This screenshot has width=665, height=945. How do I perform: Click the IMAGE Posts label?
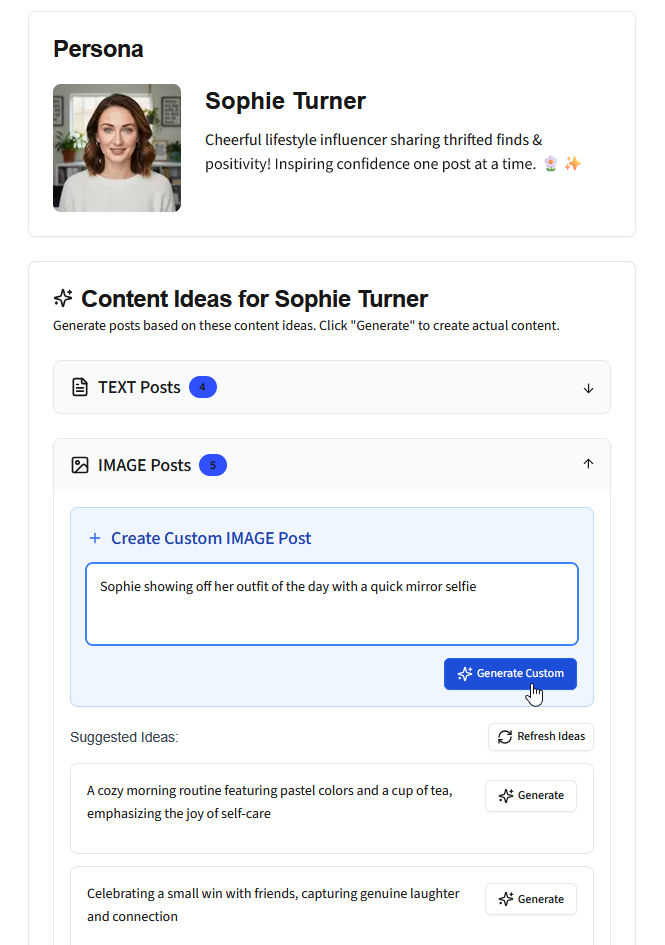[144, 465]
